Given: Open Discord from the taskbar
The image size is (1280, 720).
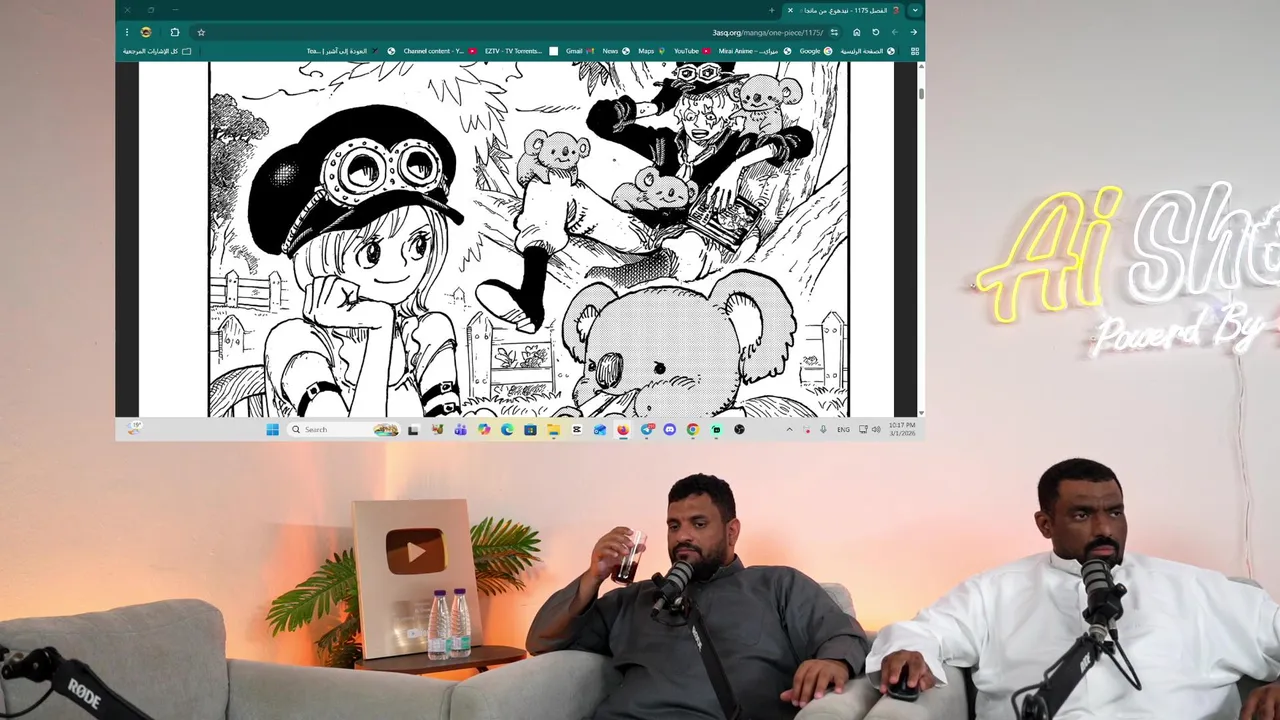Looking at the screenshot, I should click(669, 429).
